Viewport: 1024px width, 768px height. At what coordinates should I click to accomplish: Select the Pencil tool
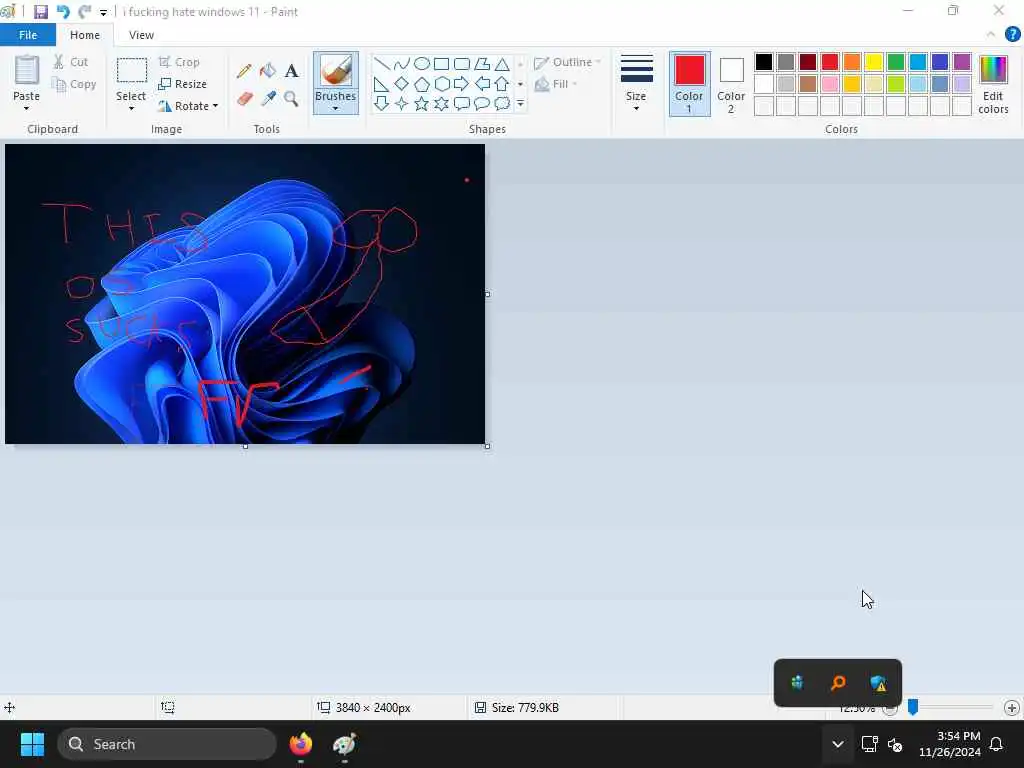pyautogui.click(x=244, y=71)
